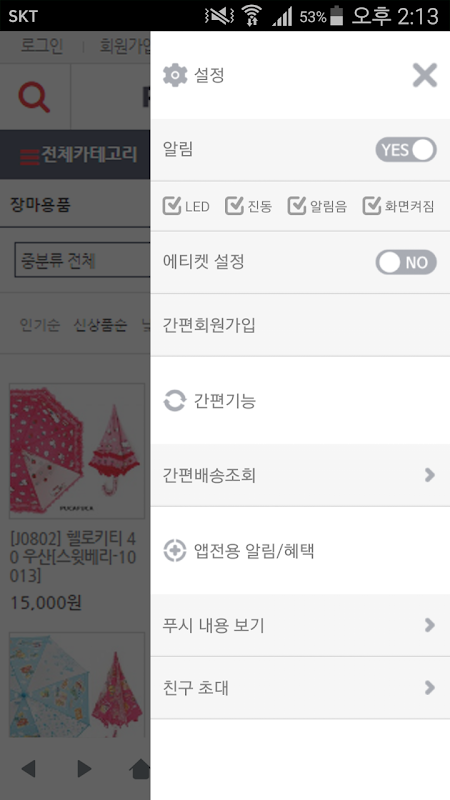This screenshot has height=800, width=450.
Task: Click the 간편기능 refresh icon
Action: tap(174, 401)
